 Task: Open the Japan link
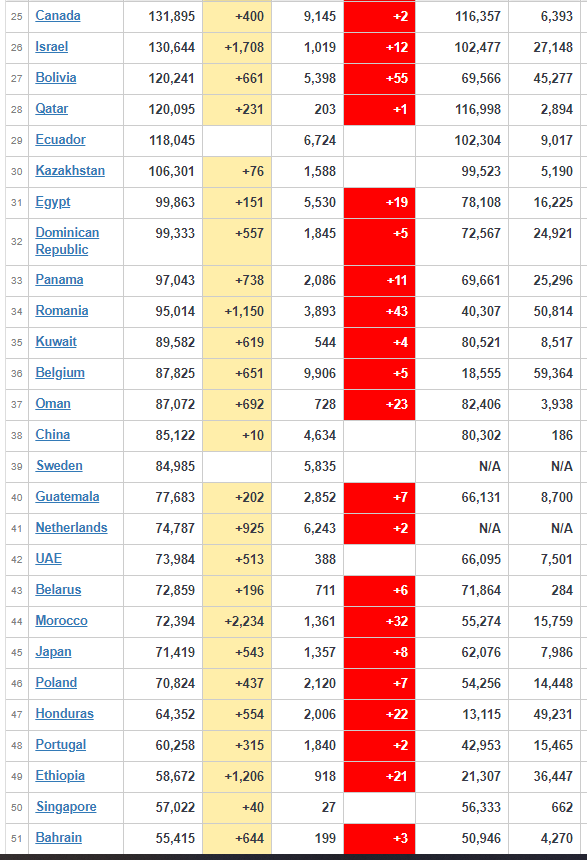point(53,652)
